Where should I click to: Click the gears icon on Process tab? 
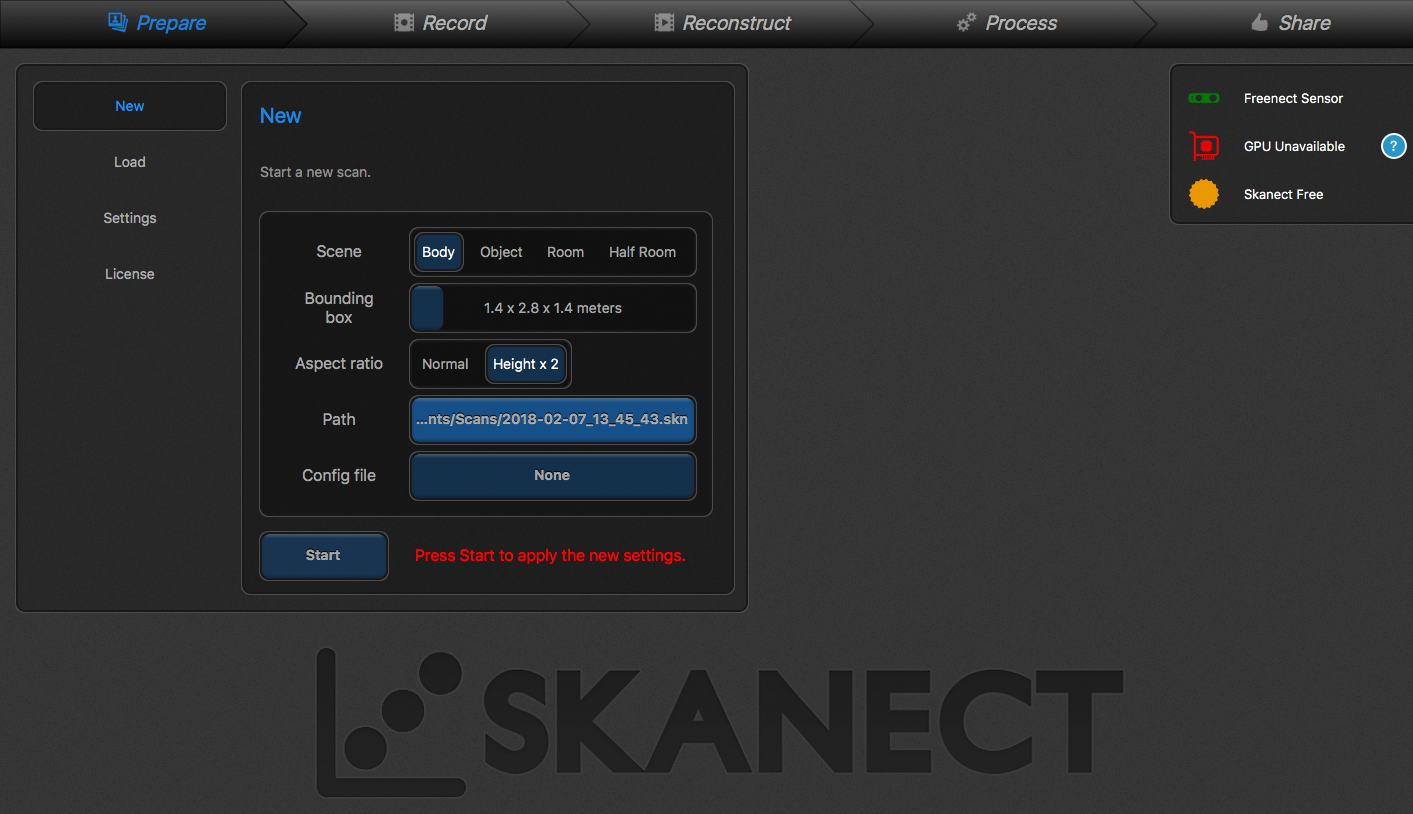tap(966, 23)
